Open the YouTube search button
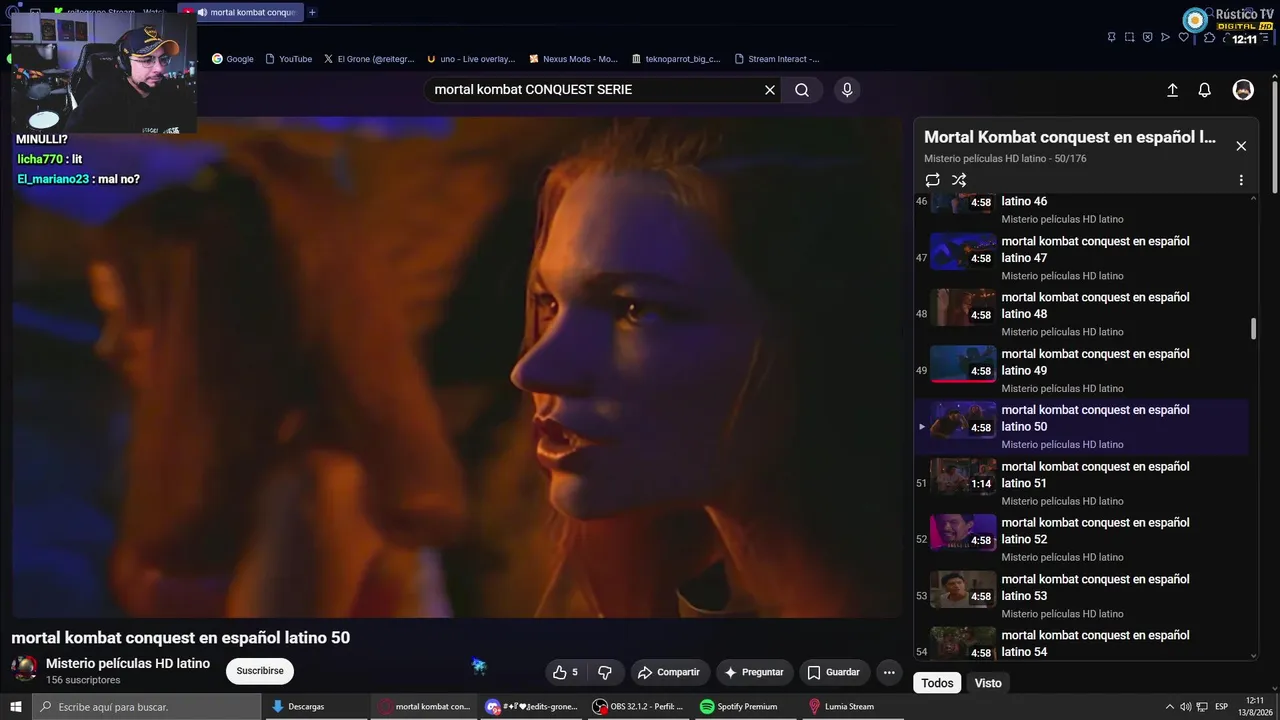The width and height of the screenshot is (1280, 720). pos(802,90)
